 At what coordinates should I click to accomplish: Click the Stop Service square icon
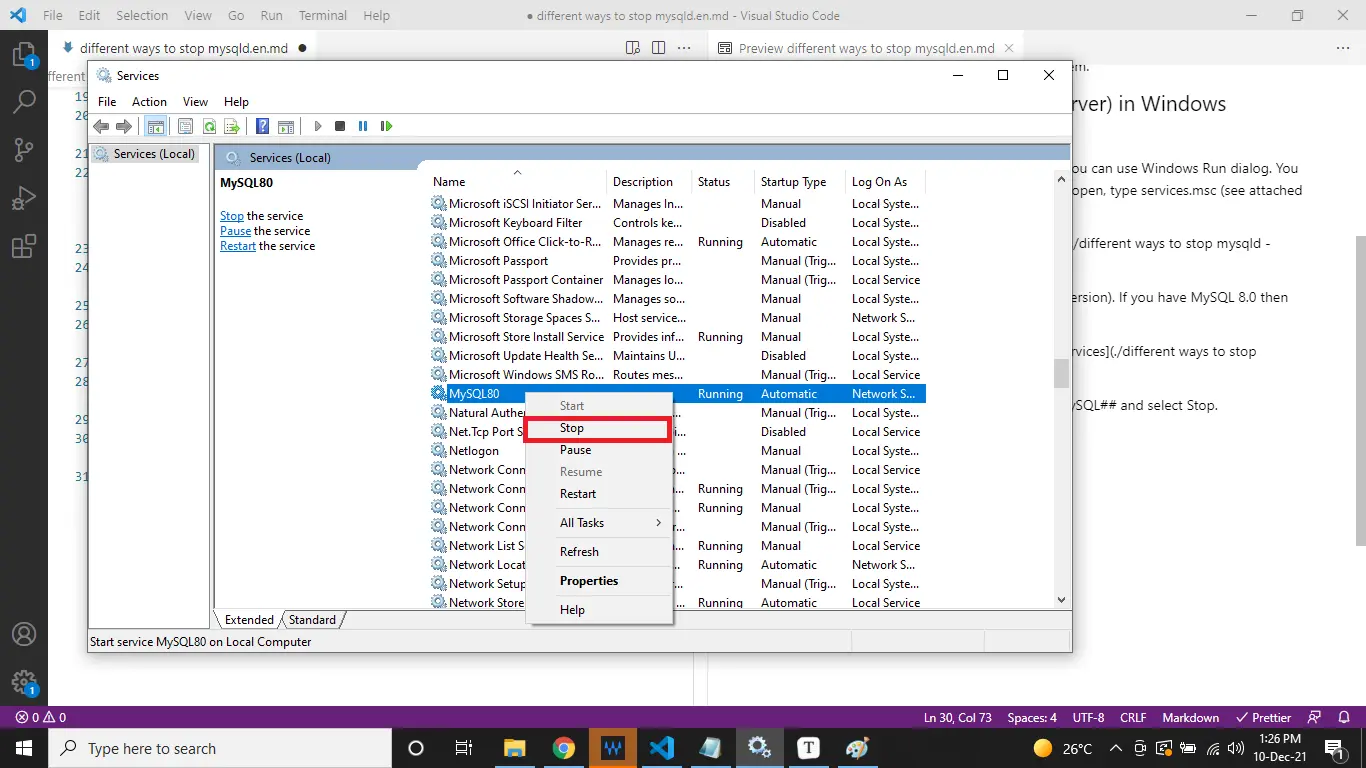point(340,126)
